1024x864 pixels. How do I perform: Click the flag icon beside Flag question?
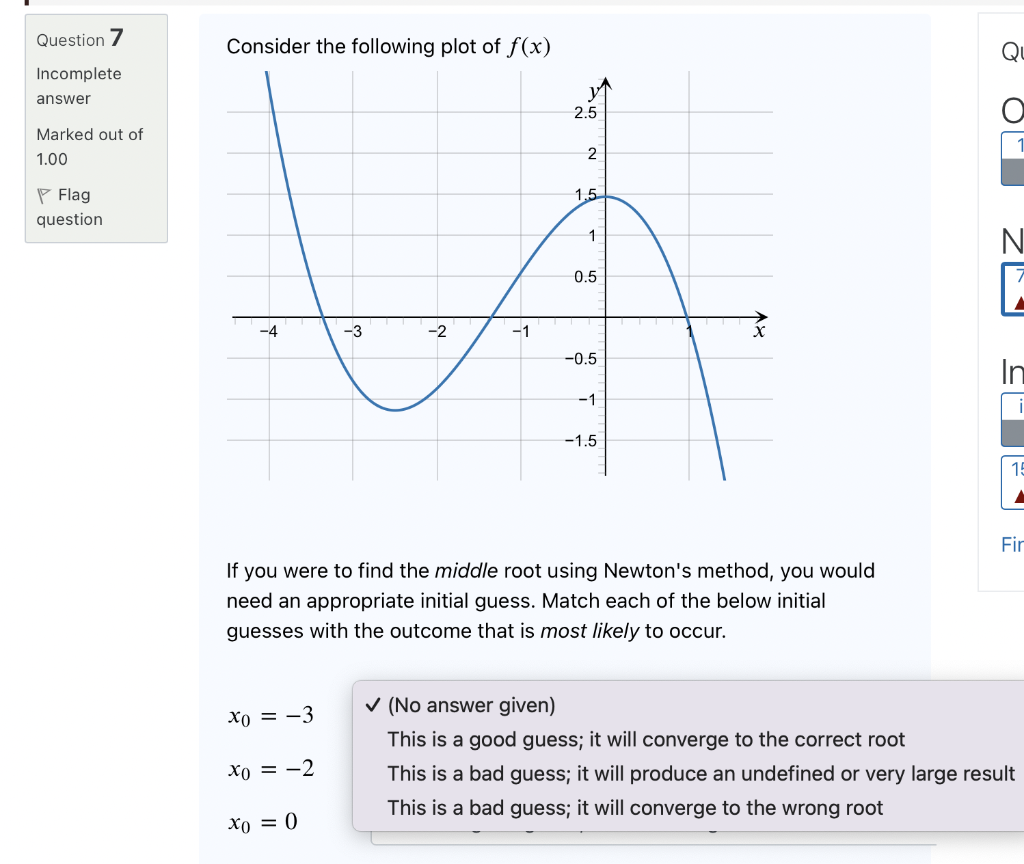tap(44, 194)
